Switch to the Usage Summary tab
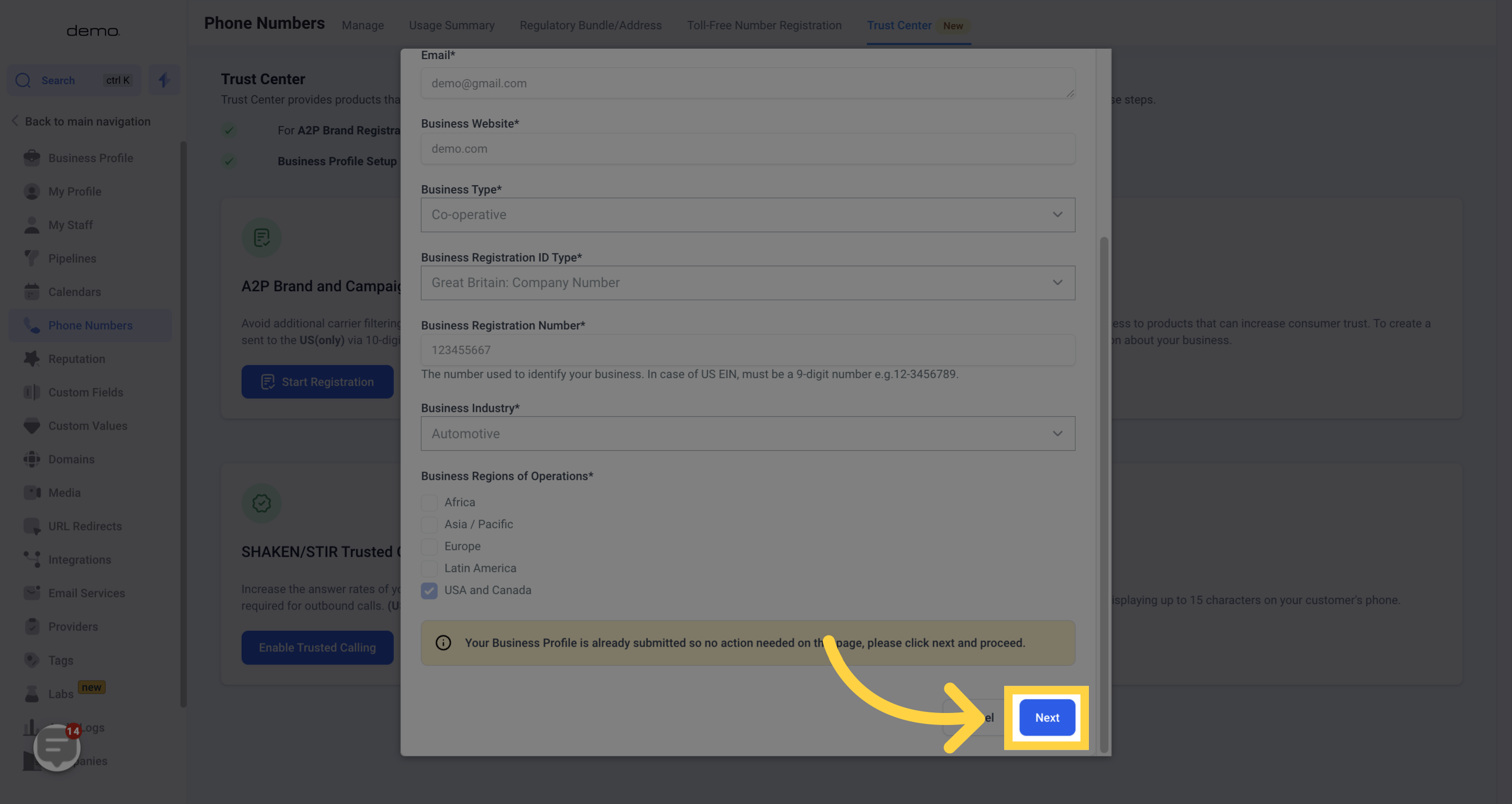This screenshot has height=804, width=1512. pos(451,25)
